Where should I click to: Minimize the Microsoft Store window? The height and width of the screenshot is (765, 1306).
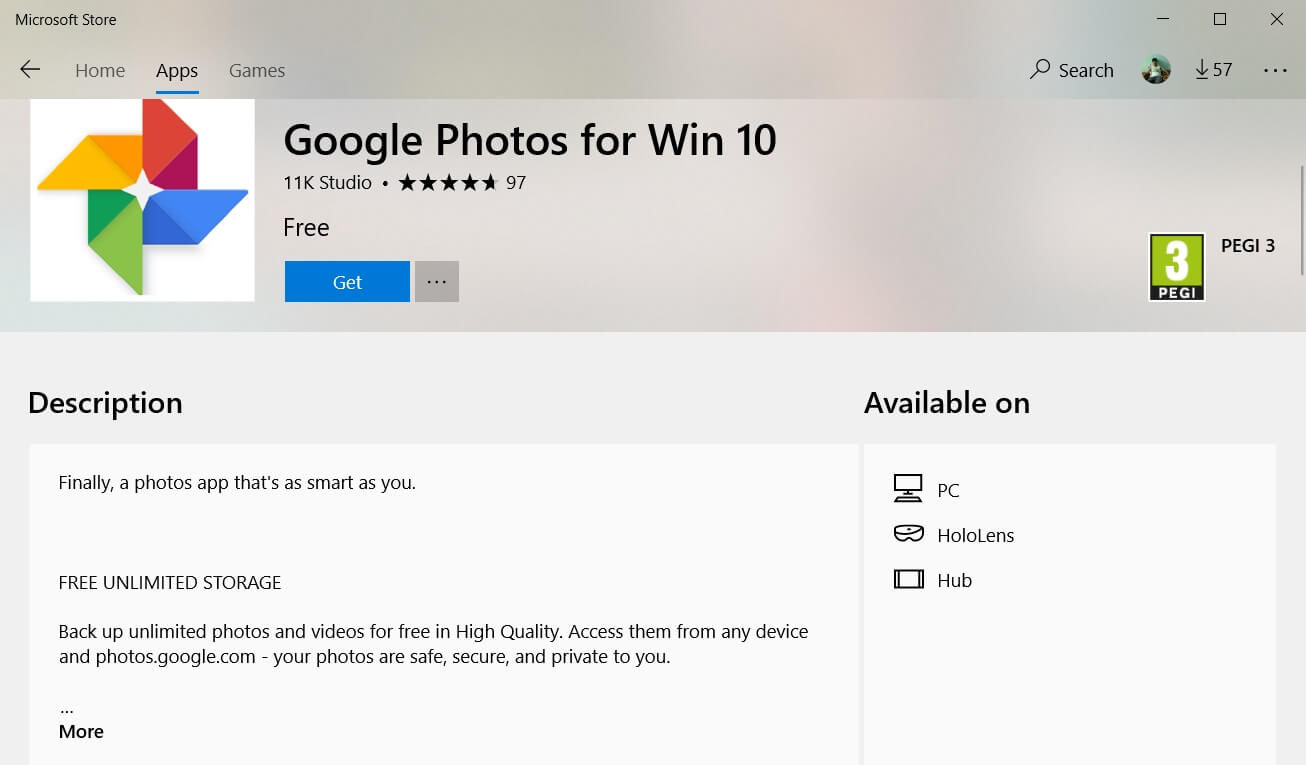1163,19
